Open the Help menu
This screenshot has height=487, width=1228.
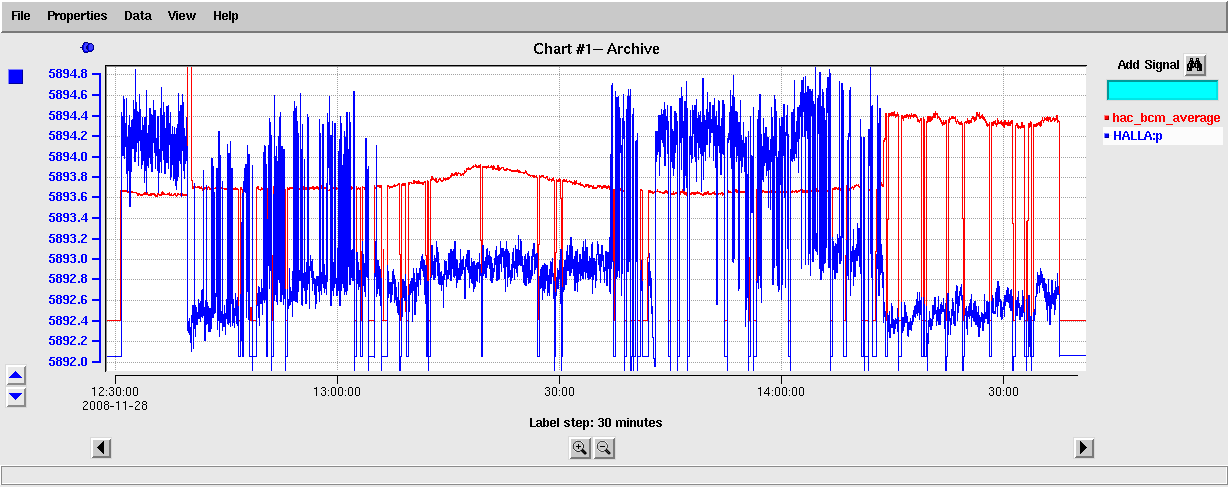(226, 16)
